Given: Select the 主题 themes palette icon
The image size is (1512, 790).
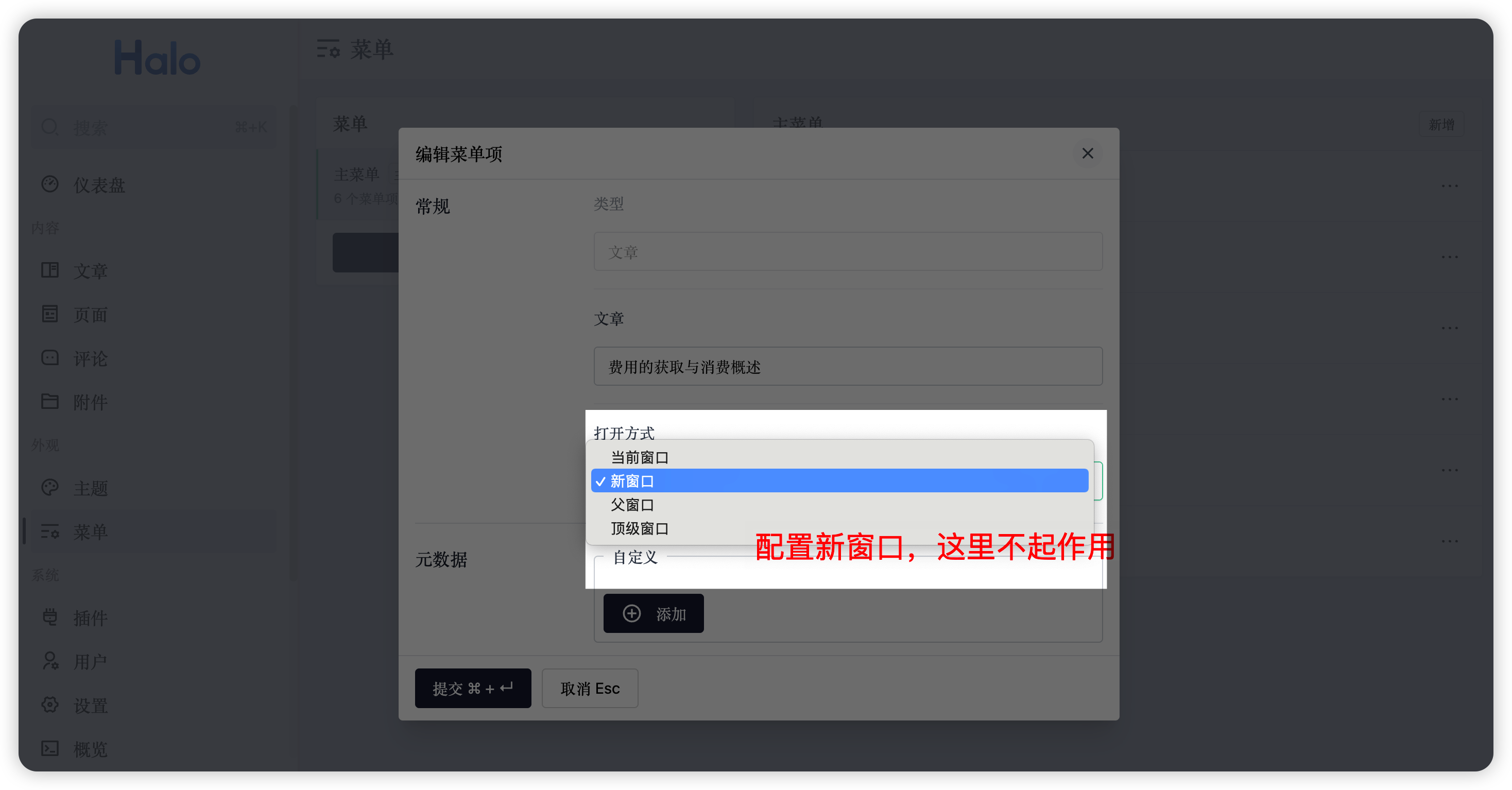Looking at the screenshot, I should click(50, 487).
